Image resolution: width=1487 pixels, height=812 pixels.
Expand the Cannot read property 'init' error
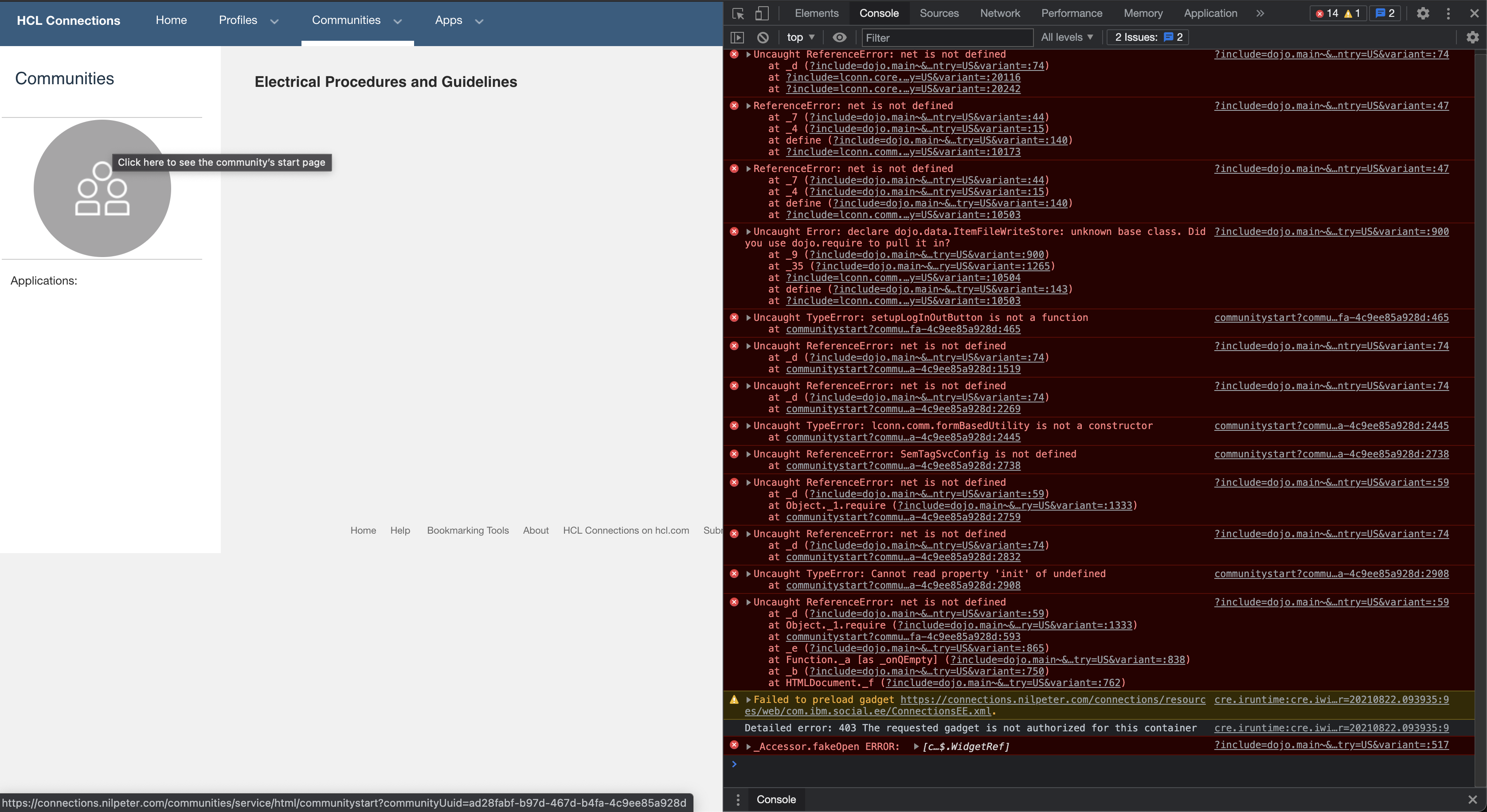pyautogui.click(x=749, y=574)
